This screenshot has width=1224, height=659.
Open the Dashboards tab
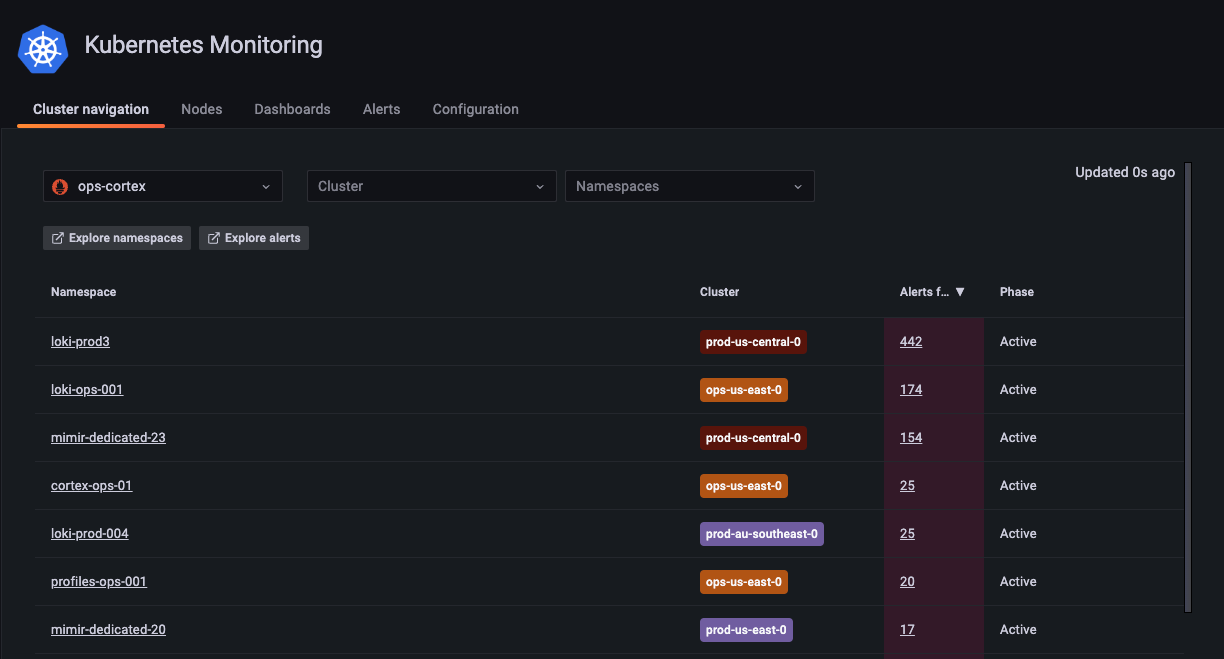pyautogui.click(x=292, y=109)
